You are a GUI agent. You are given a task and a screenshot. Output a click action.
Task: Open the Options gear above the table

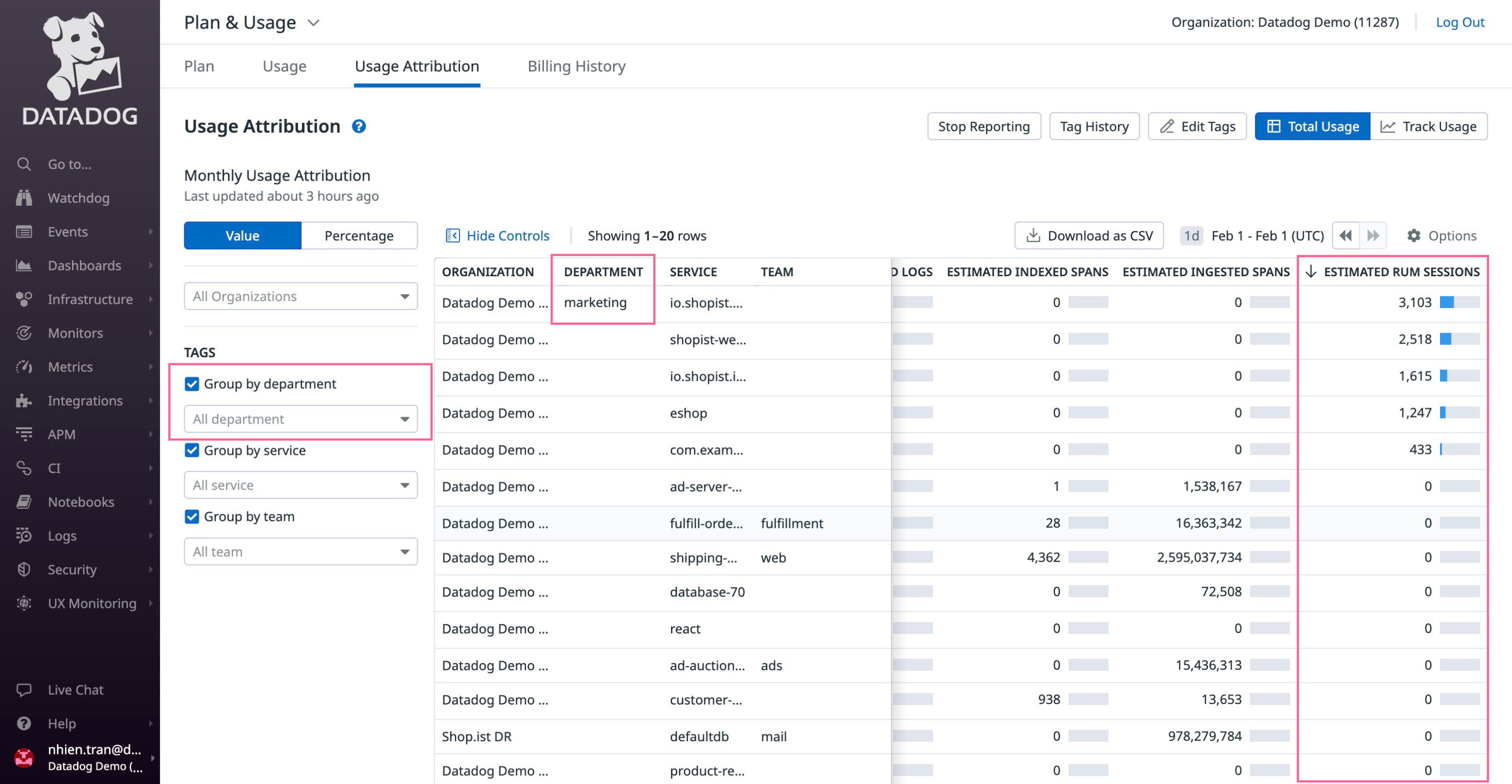[x=1414, y=236]
